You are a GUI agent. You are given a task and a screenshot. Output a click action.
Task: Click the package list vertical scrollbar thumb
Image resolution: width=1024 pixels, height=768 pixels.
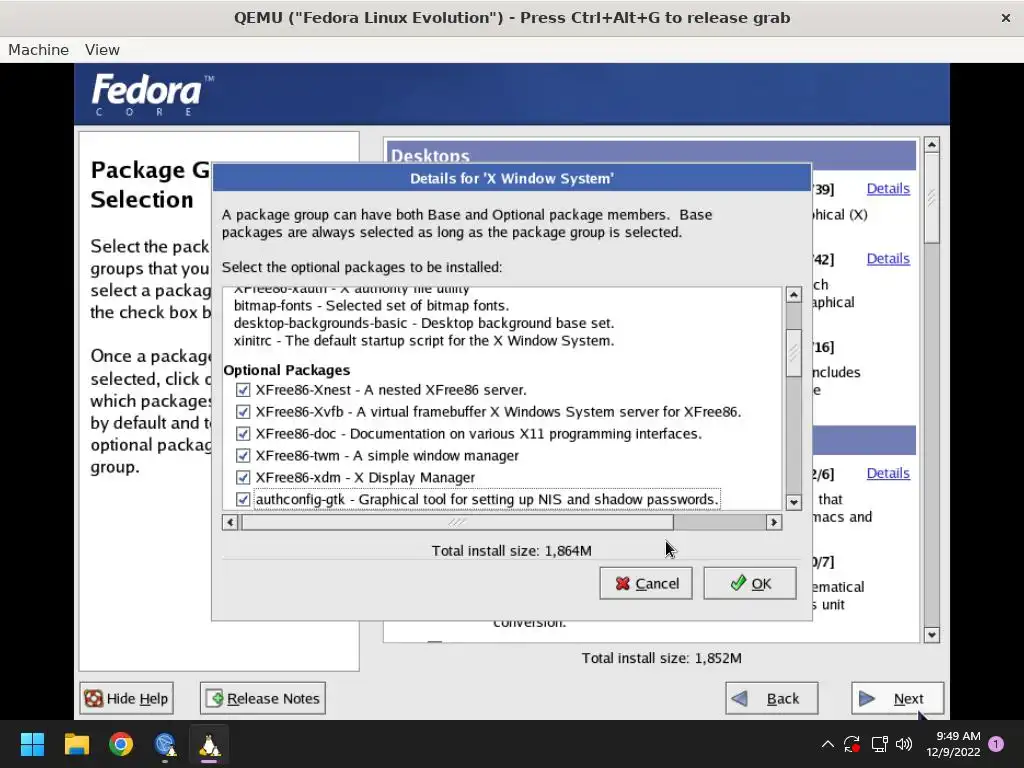793,353
